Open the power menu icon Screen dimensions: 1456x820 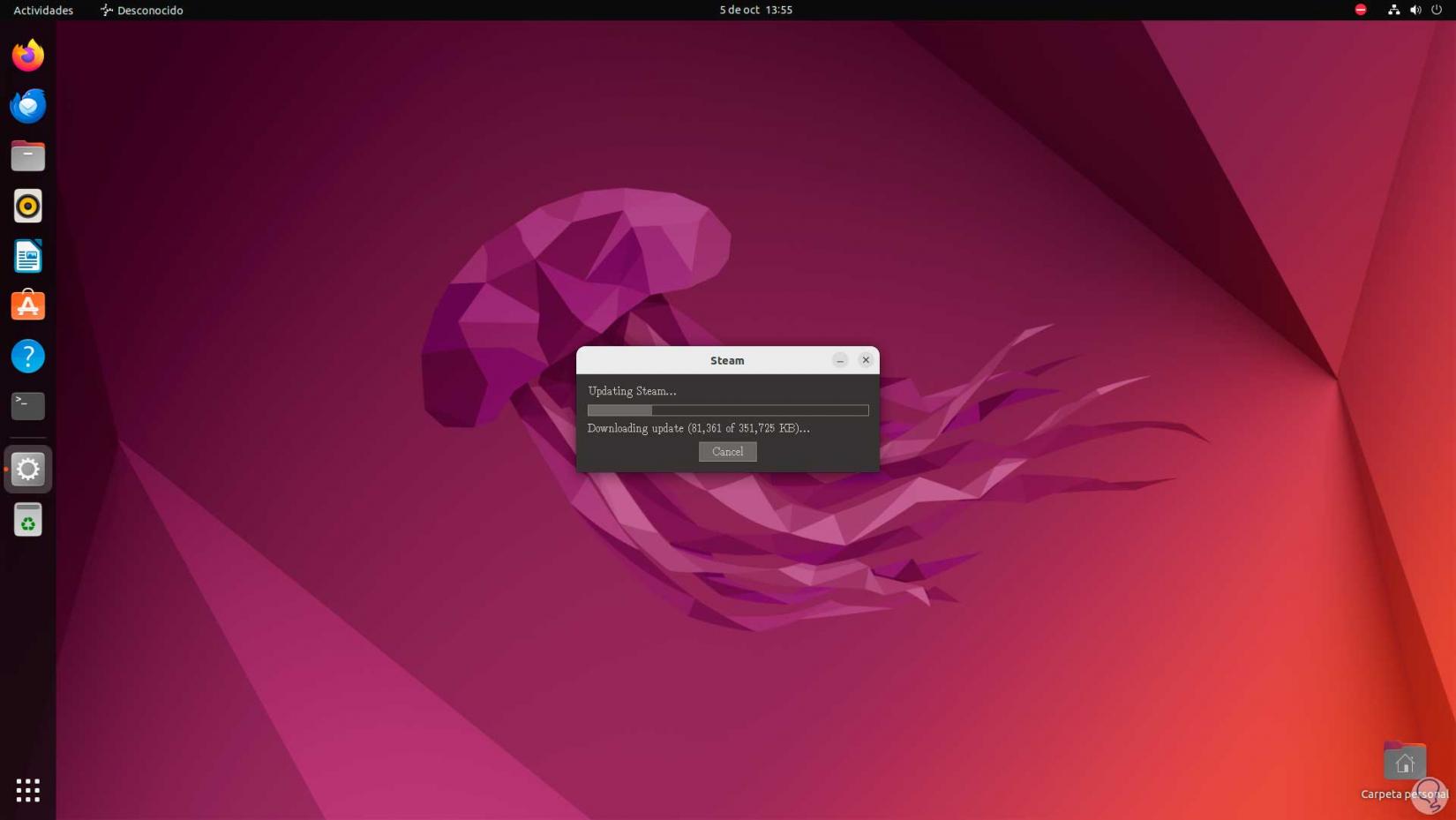pyautogui.click(x=1437, y=10)
